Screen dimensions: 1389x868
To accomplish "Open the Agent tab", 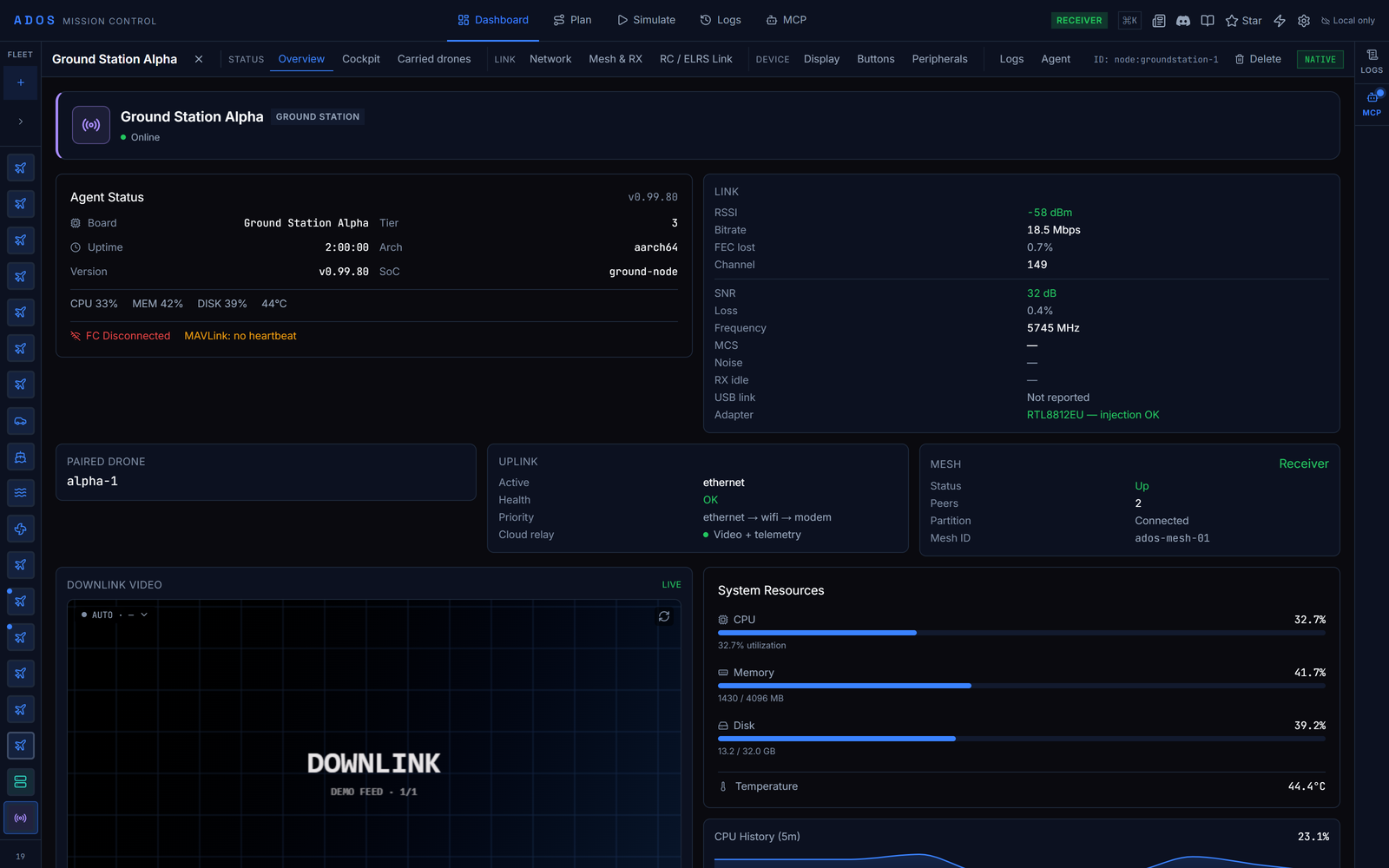I will tap(1056, 59).
